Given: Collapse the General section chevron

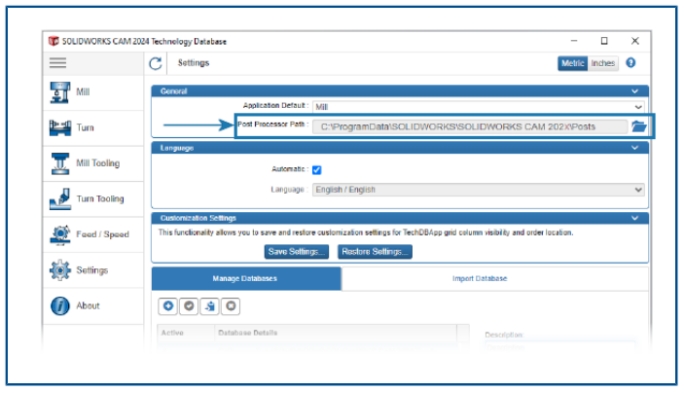Looking at the screenshot, I should tap(635, 91).
